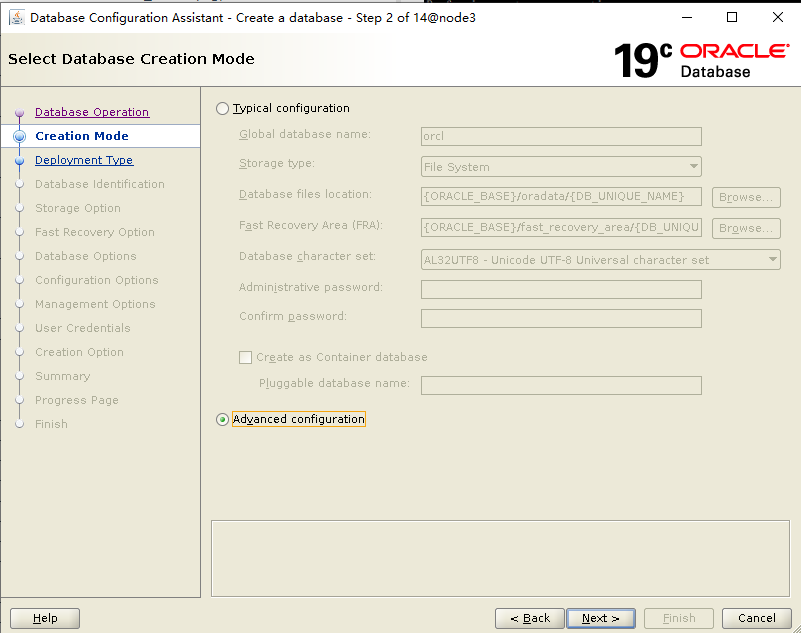This screenshot has height=633, width=801.
Task: Click the Database Identification step label
Action: (100, 184)
